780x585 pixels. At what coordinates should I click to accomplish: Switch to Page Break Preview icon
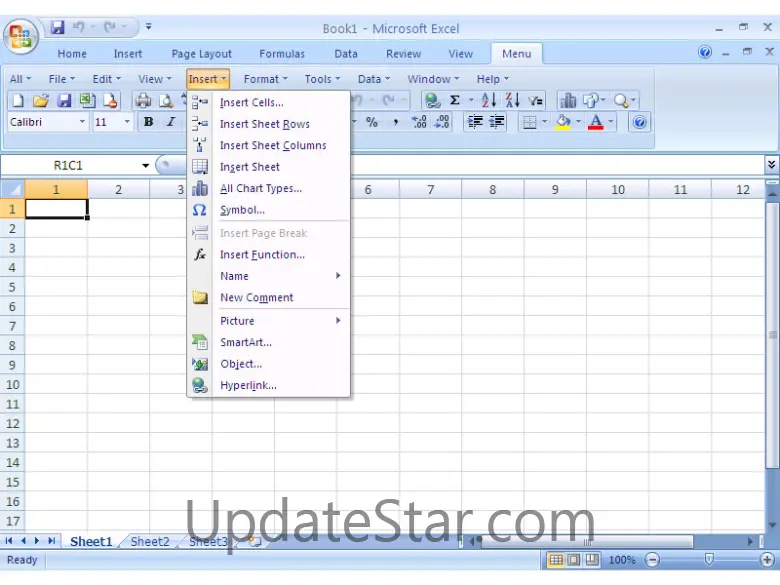592,560
